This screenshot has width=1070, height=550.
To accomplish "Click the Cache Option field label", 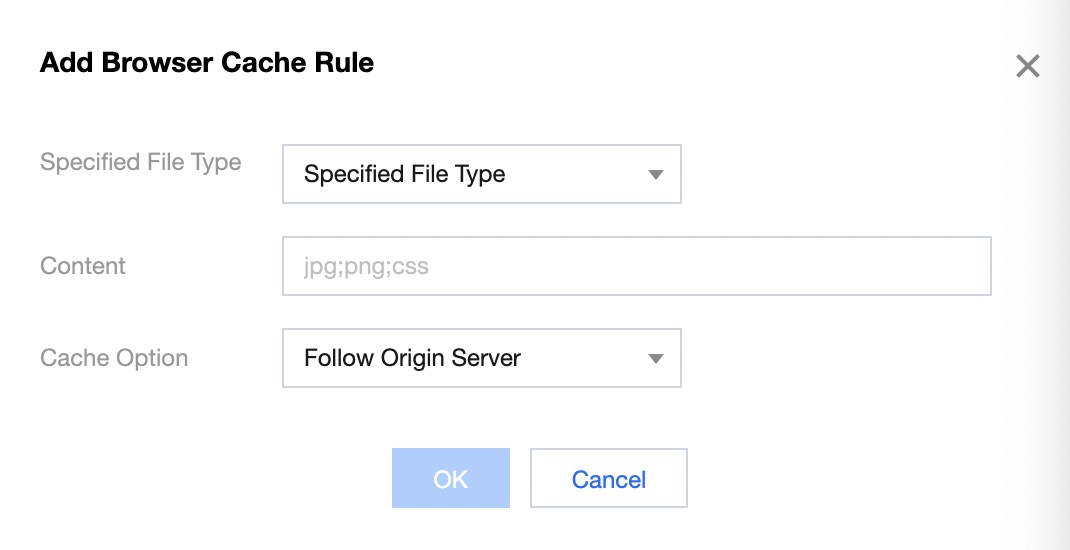I will [x=114, y=358].
